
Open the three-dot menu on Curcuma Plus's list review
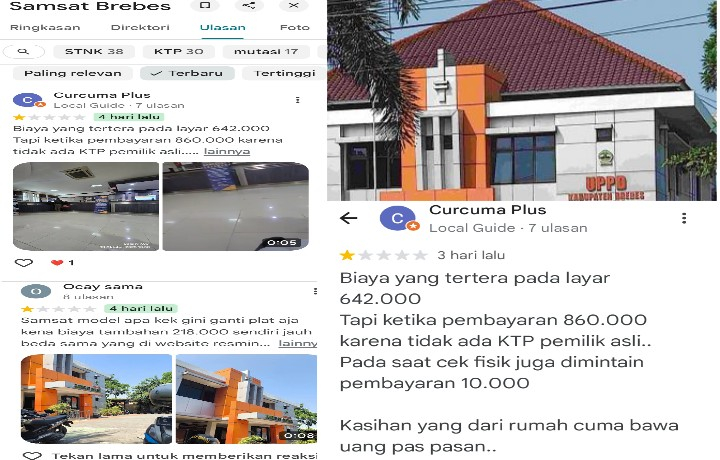coord(298,100)
